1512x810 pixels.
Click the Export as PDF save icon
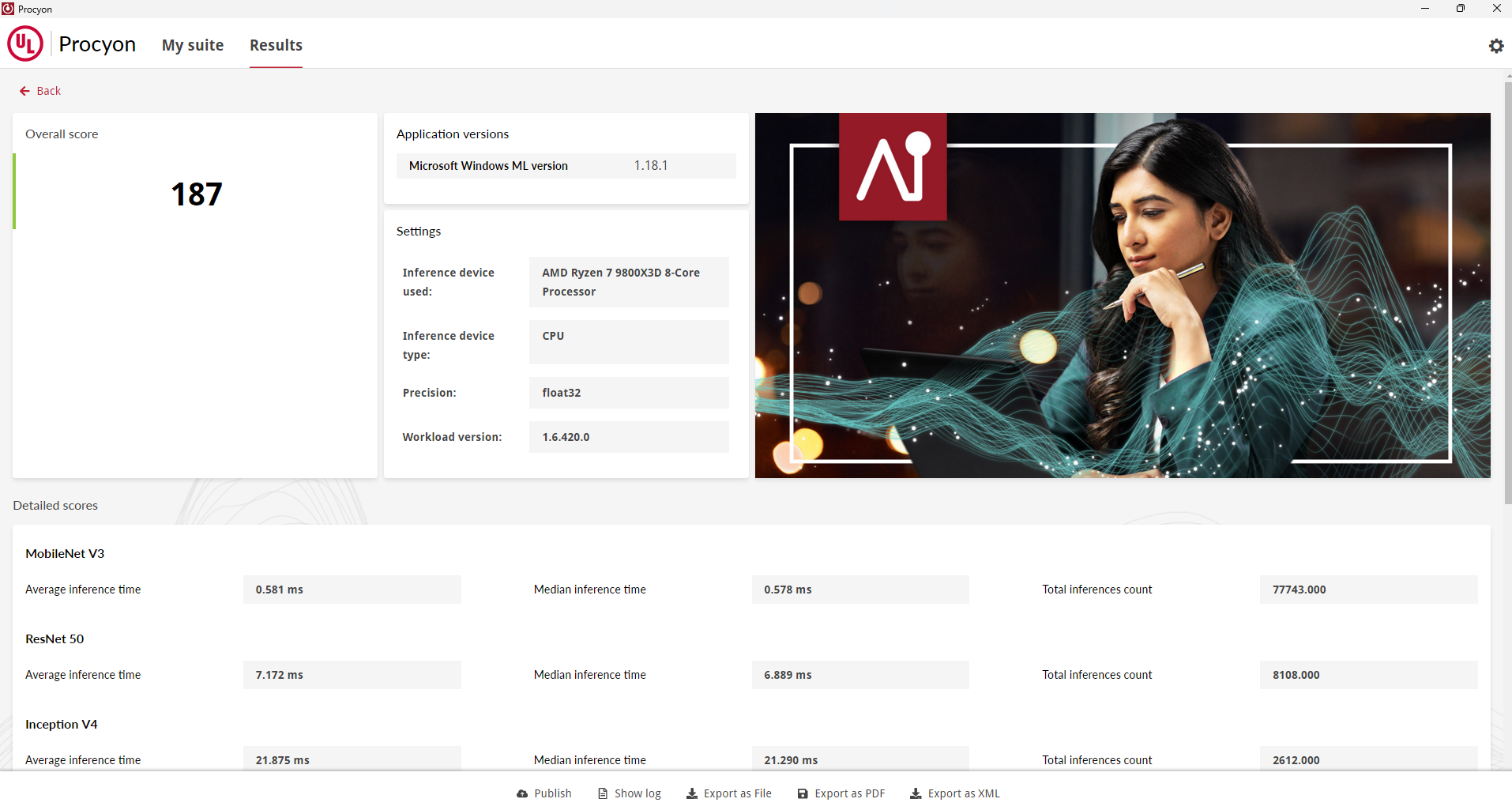point(803,793)
